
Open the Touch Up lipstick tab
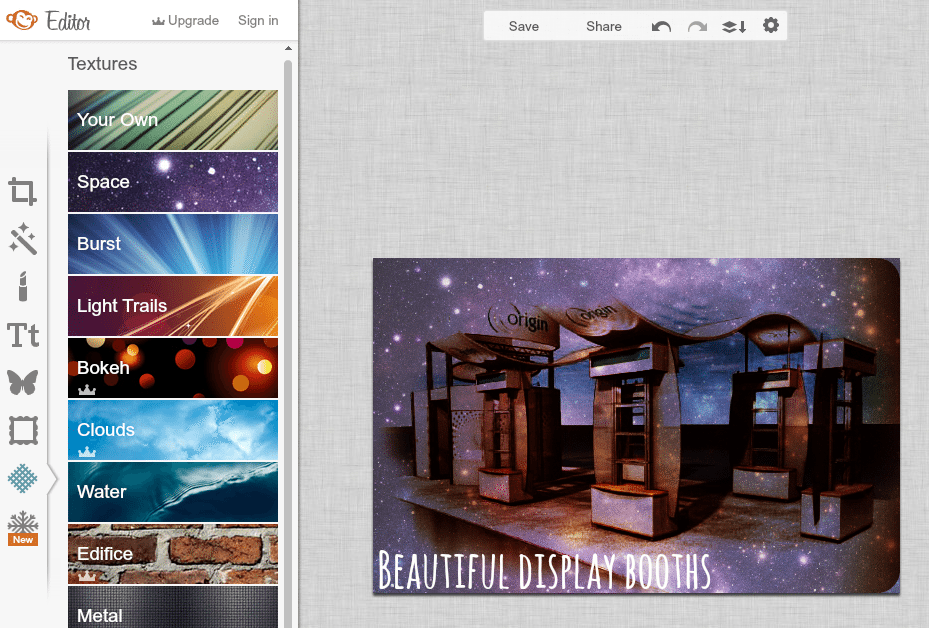23,287
